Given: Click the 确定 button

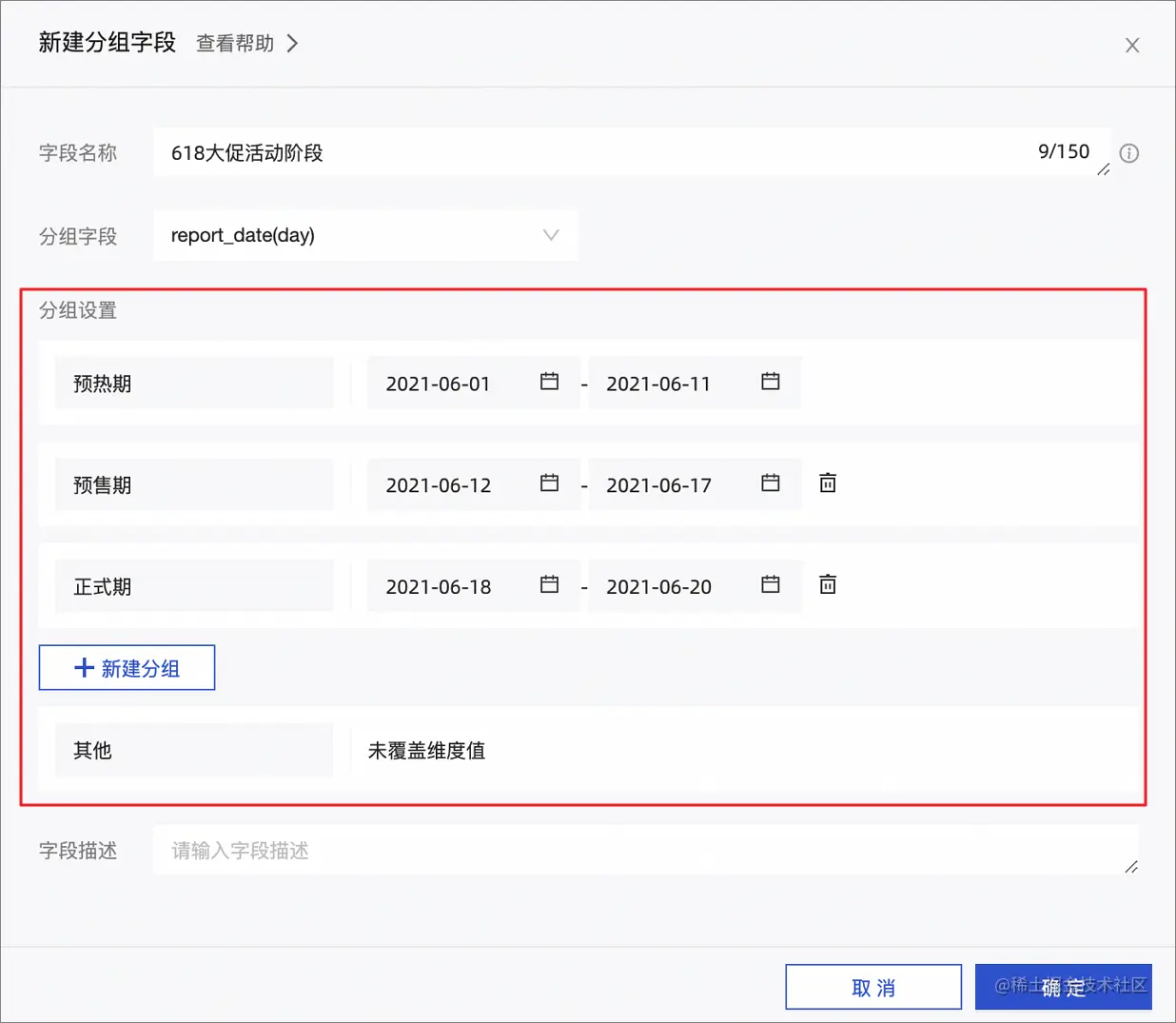Looking at the screenshot, I should 1064,988.
